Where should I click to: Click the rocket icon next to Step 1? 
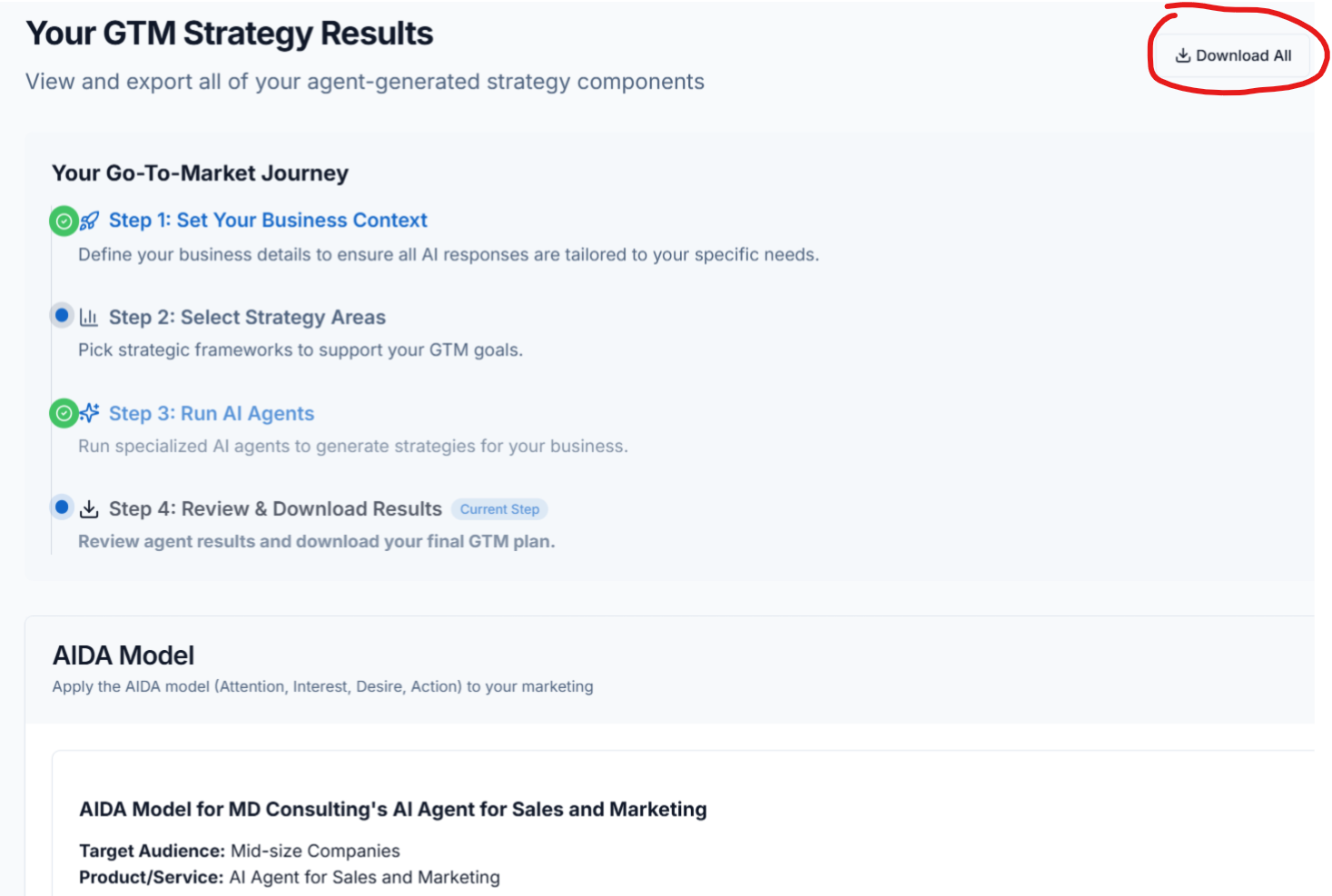(x=89, y=221)
